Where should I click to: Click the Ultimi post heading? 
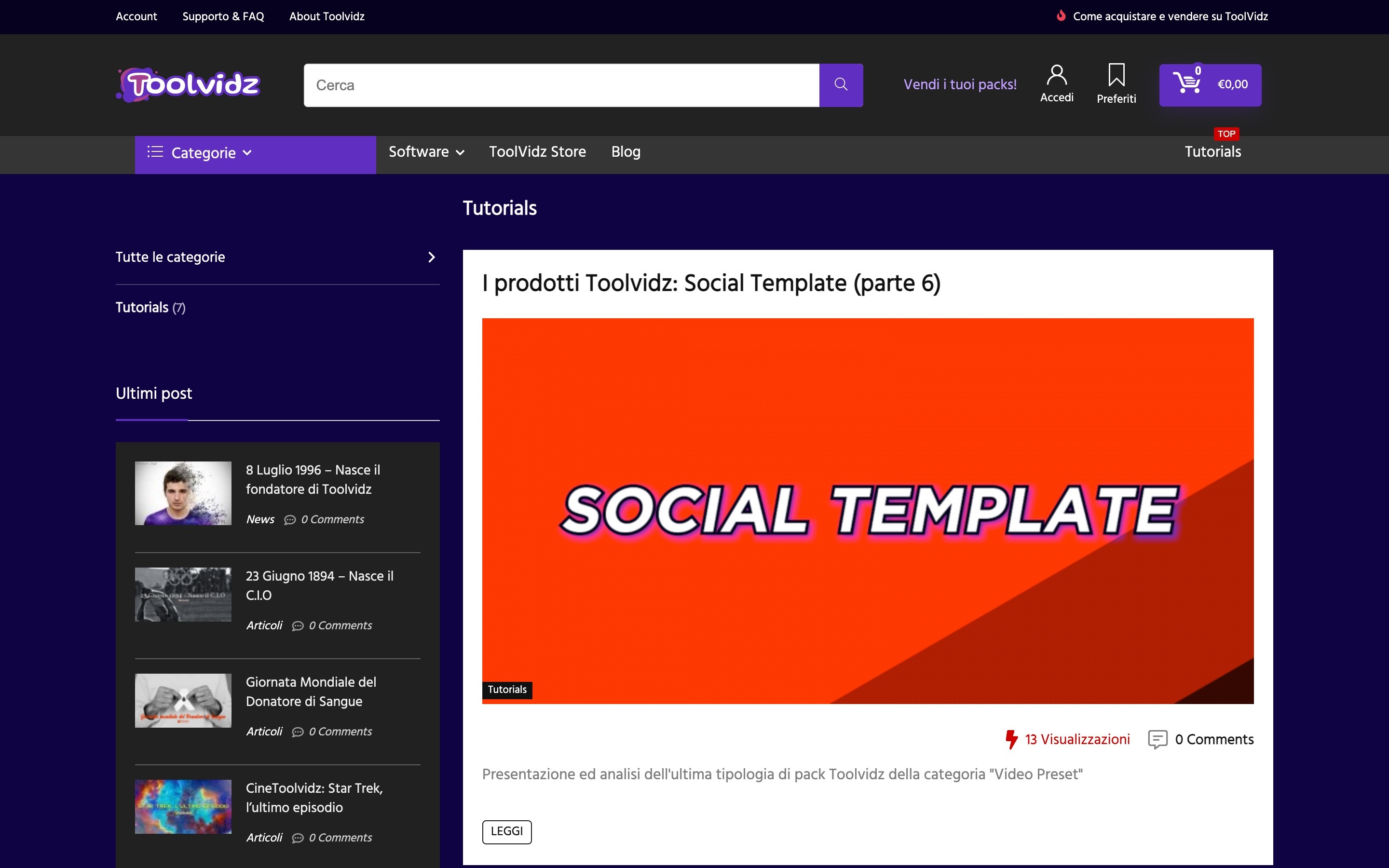[154, 393]
